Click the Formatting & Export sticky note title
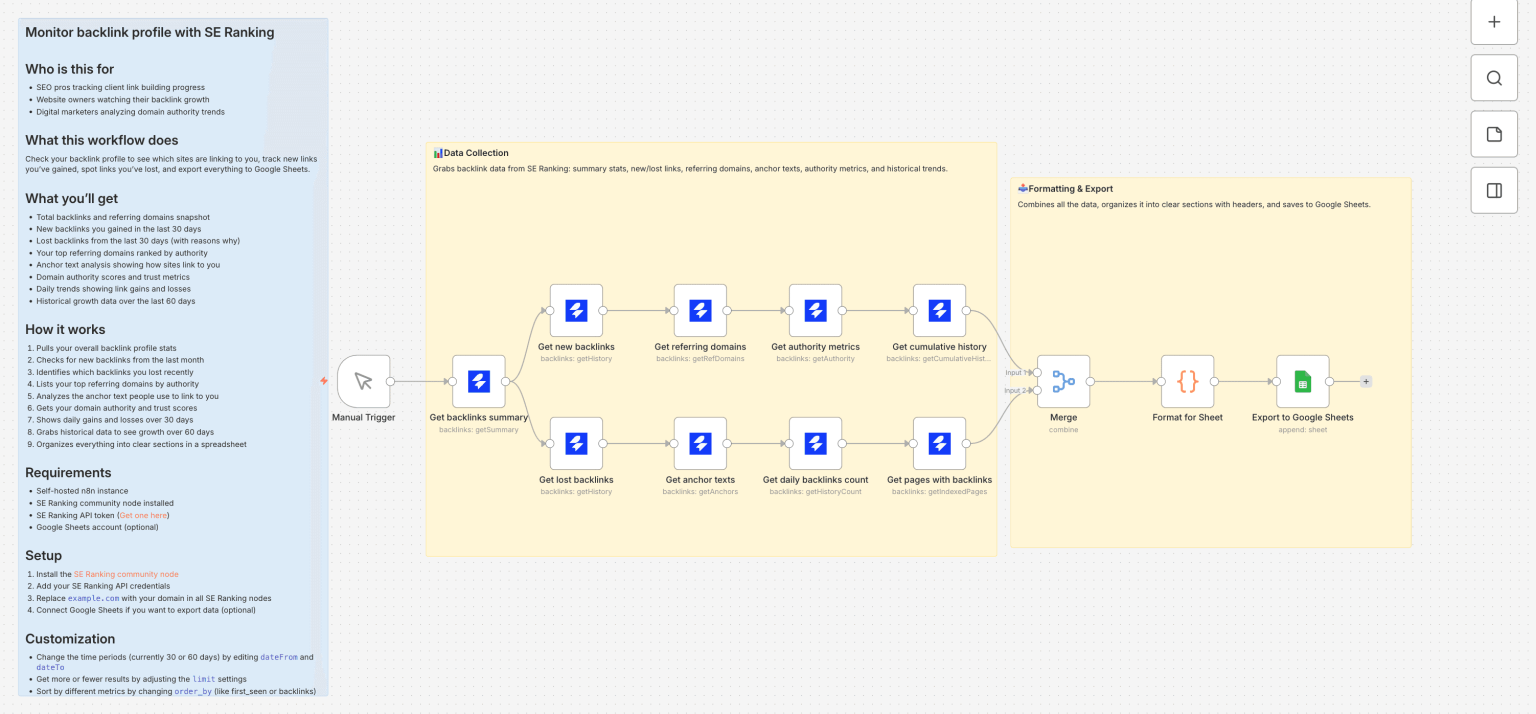1536x714 pixels. (x=1065, y=188)
